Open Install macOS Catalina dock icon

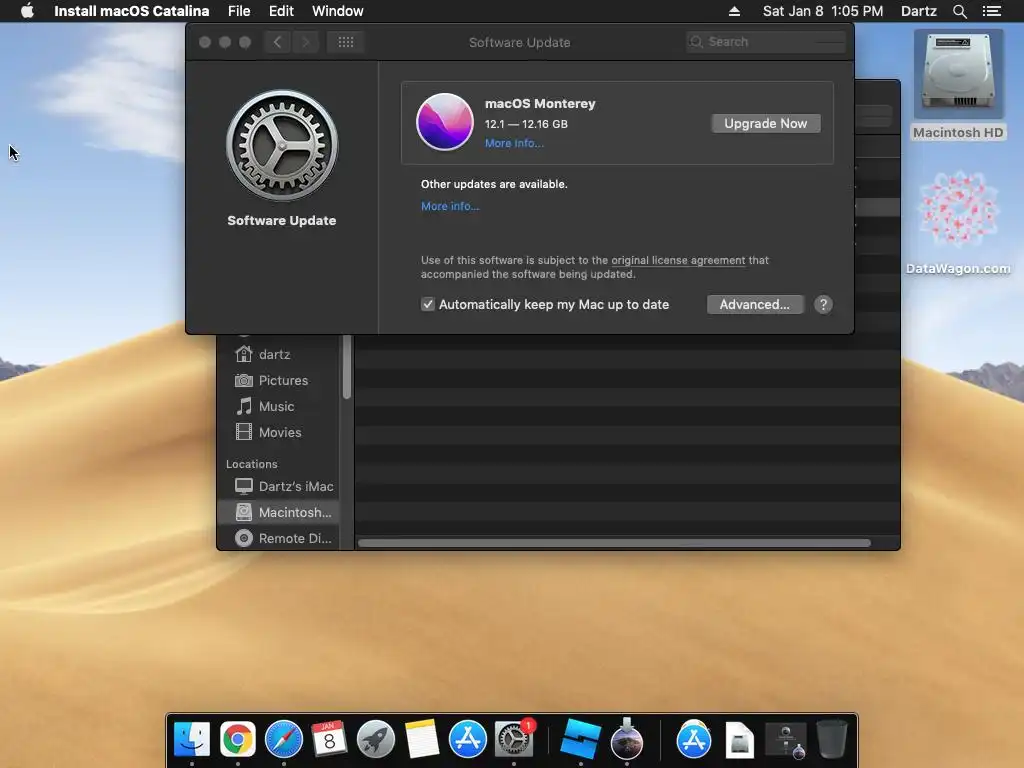coord(627,739)
